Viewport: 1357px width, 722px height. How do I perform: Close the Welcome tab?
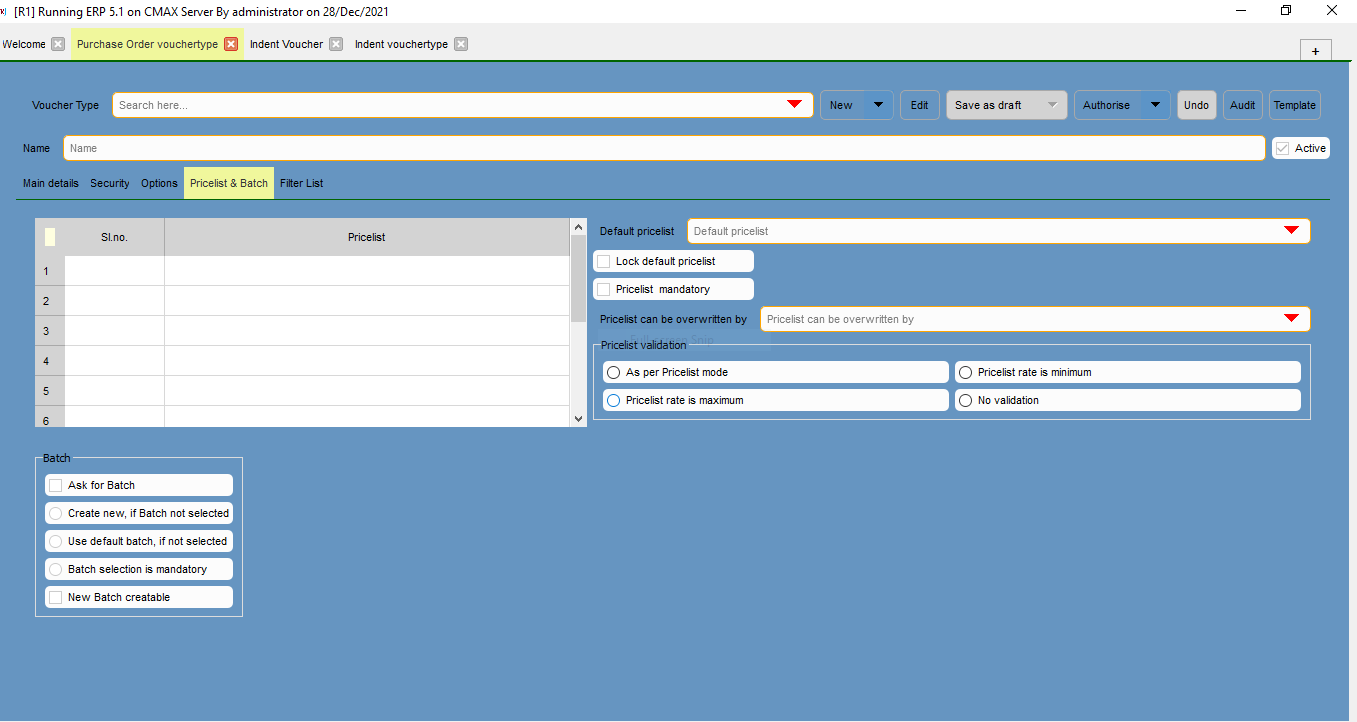click(58, 44)
